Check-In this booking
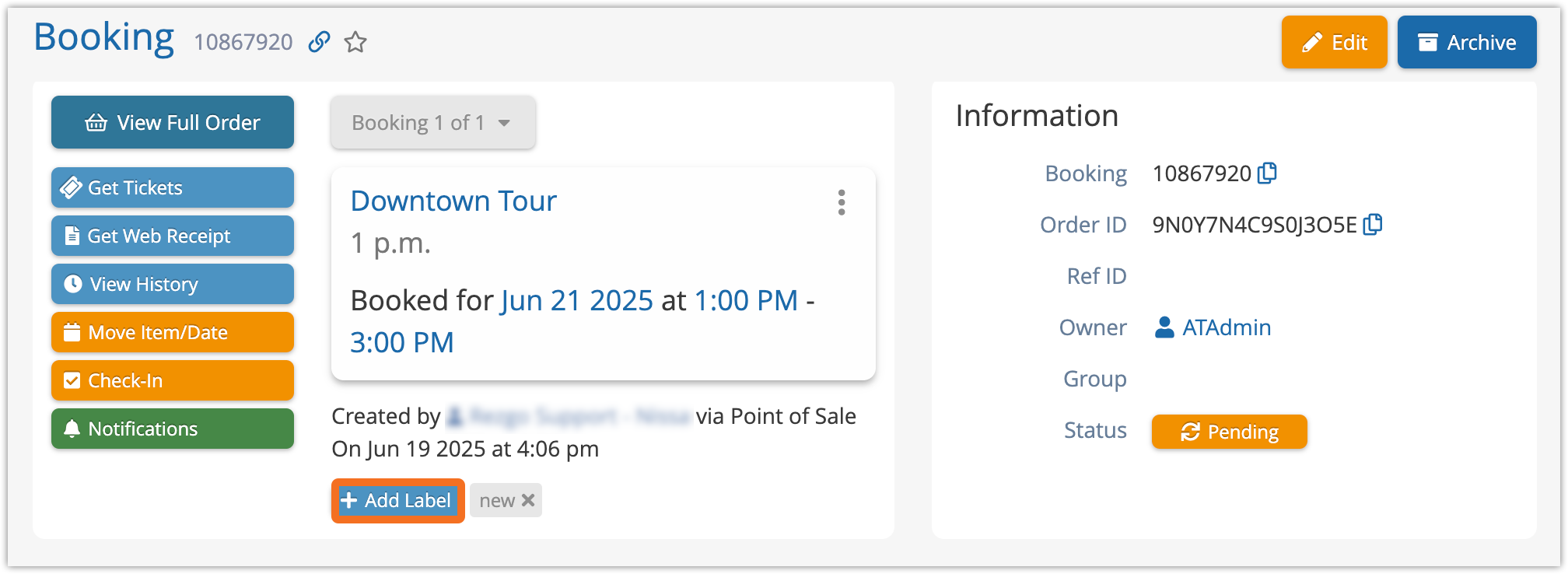Screen dimensions: 1568x574 coord(173,380)
